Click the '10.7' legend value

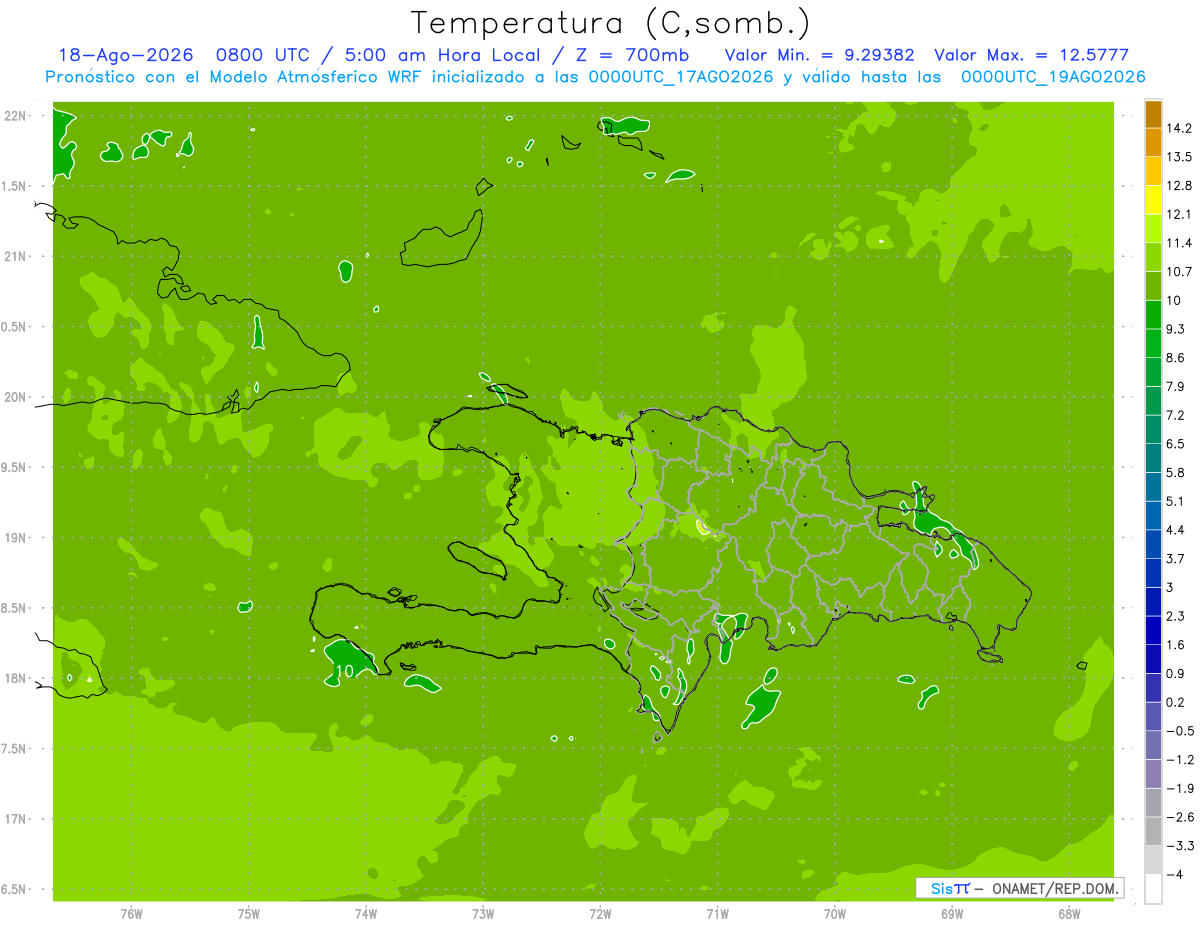coord(1180,272)
